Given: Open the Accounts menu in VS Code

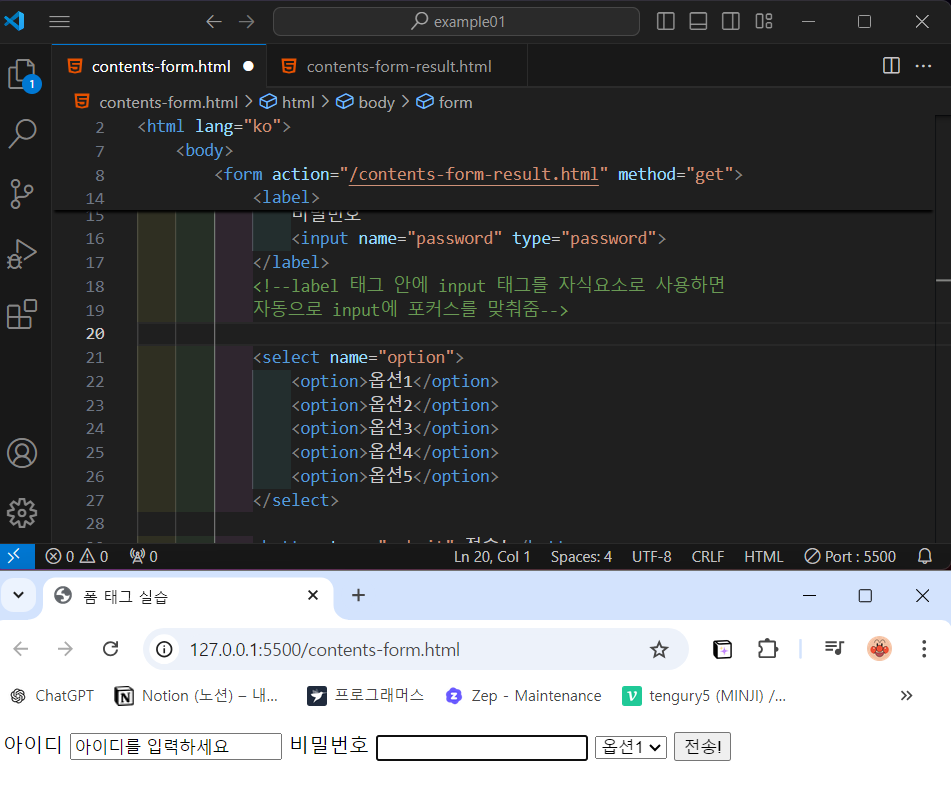Looking at the screenshot, I should click(x=22, y=453).
